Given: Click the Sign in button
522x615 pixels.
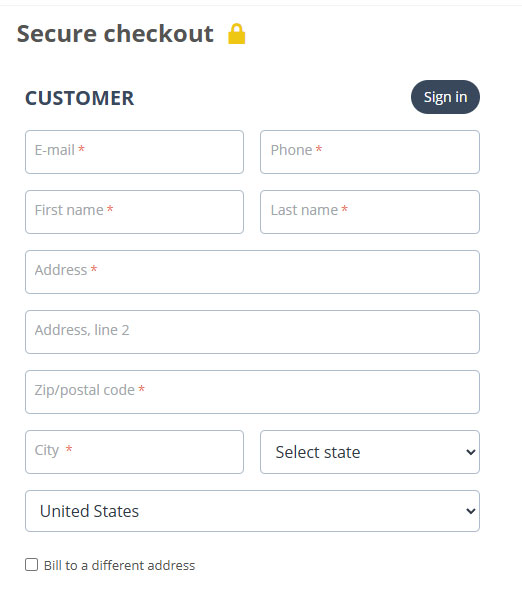Looking at the screenshot, I should coord(445,97).
